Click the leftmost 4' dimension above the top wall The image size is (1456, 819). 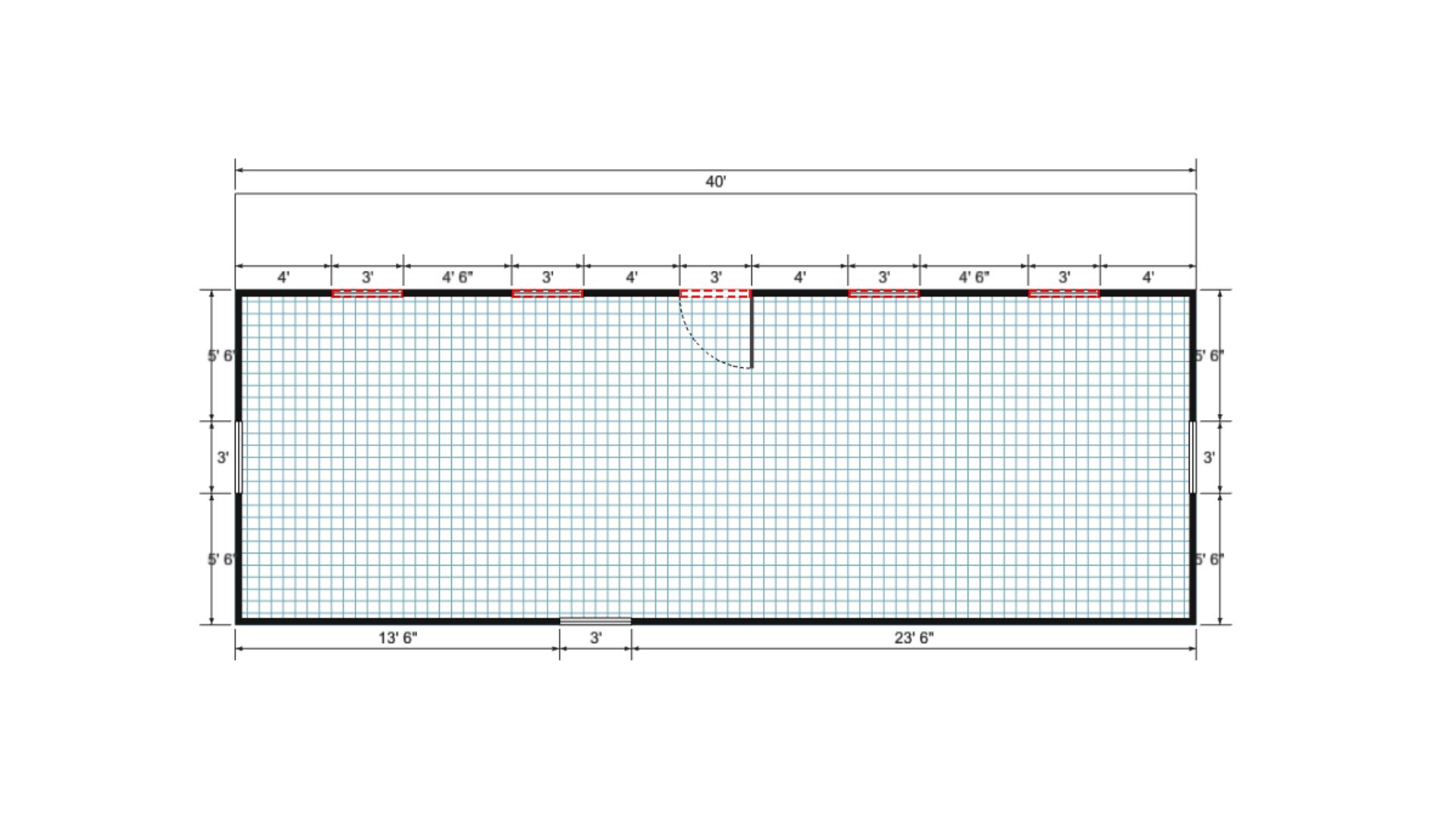click(283, 278)
